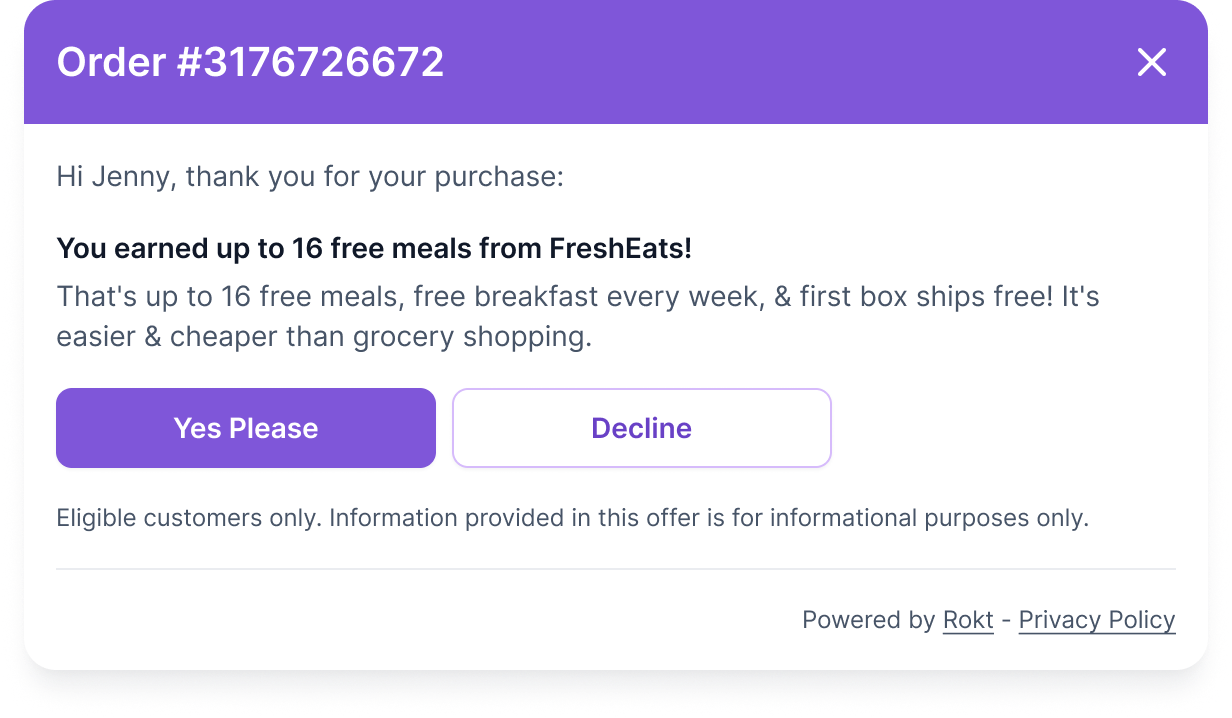Image resolution: width=1232 pixels, height=718 pixels.
Task: Open the Privacy Policy link
Action: [1097, 620]
